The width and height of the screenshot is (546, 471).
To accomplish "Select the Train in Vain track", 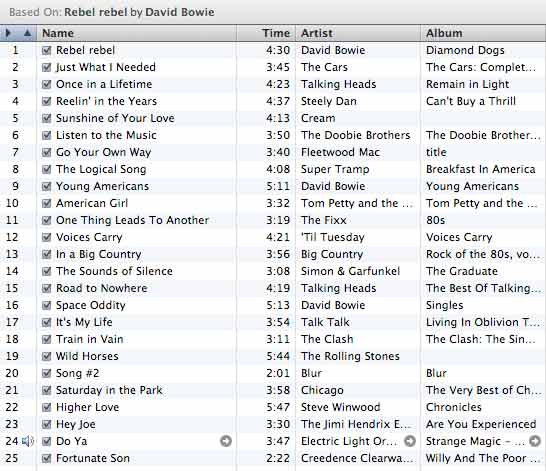I will (89, 339).
